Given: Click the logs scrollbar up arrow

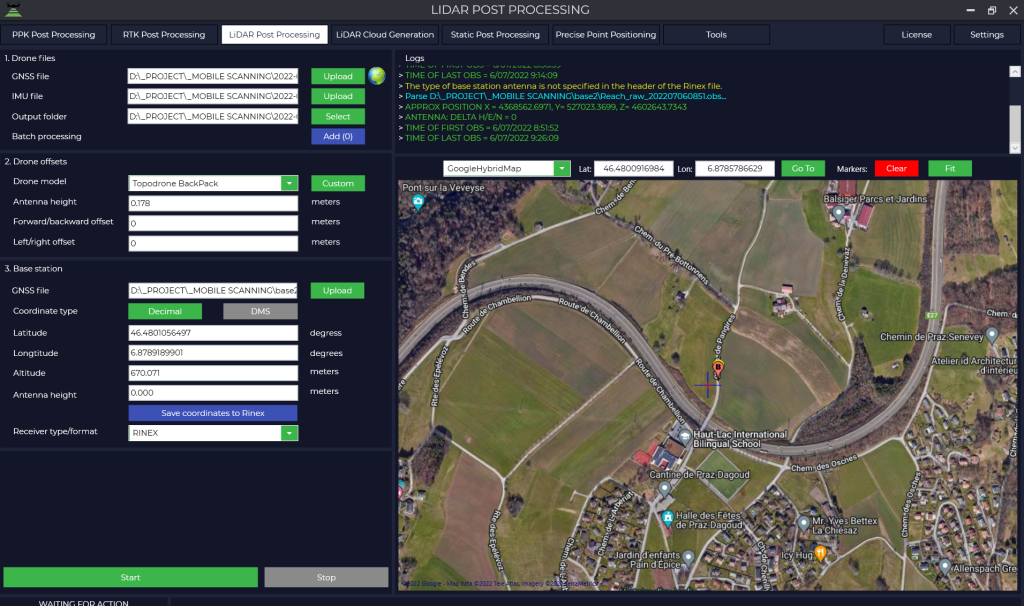Looking at the screenshot, I should (x=1015, y=71).
